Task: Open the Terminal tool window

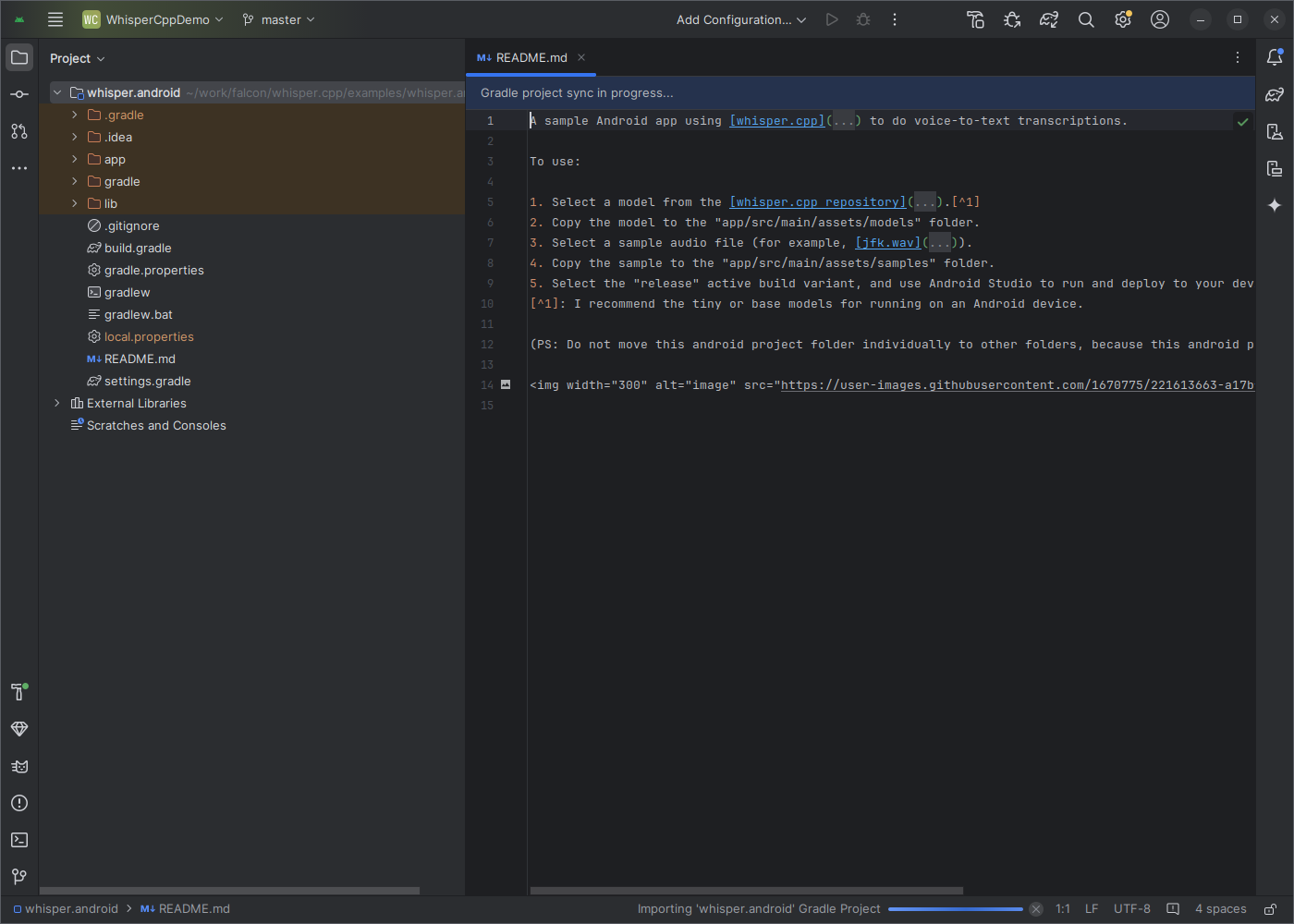Action: [19, 840]
